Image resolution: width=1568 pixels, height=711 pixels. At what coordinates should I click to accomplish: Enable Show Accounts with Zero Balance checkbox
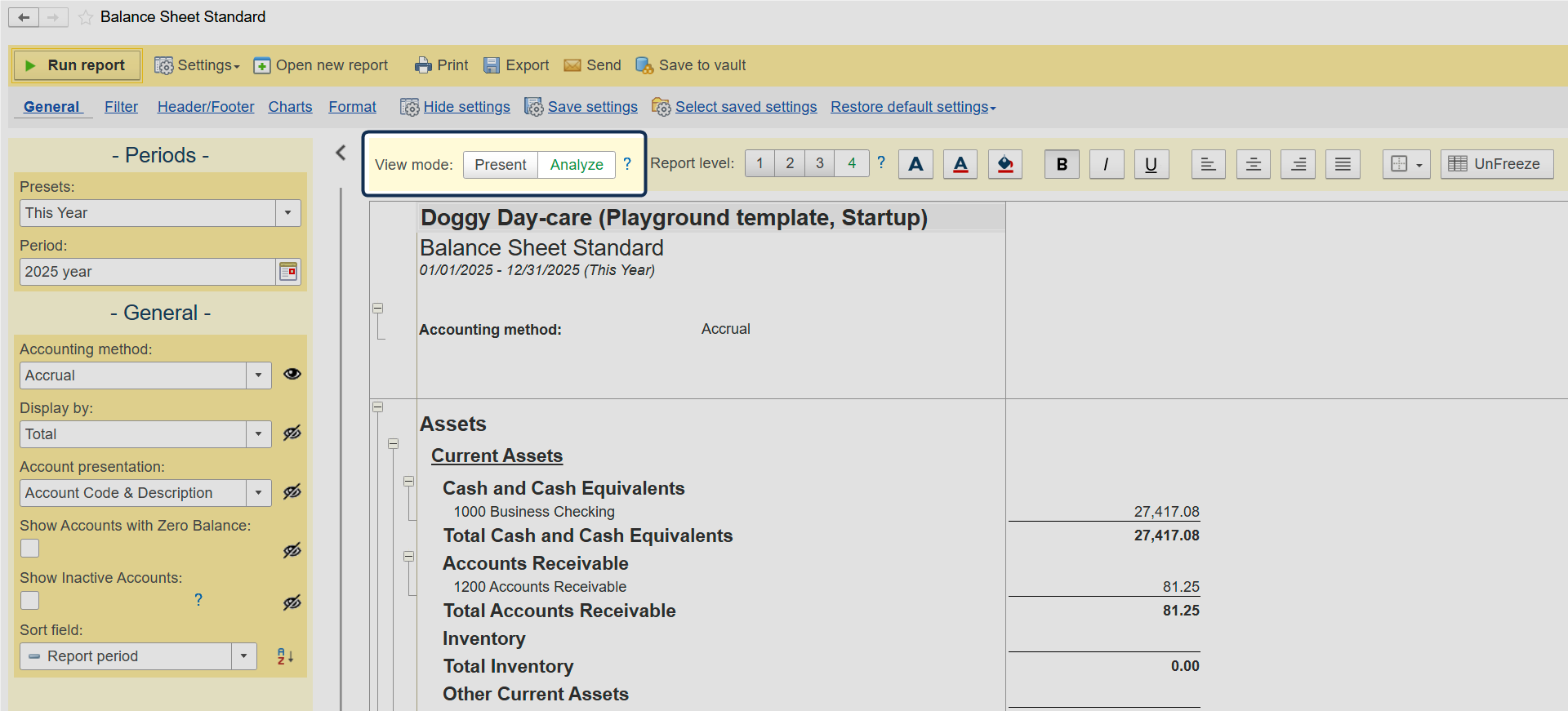[x=30, y=549]
